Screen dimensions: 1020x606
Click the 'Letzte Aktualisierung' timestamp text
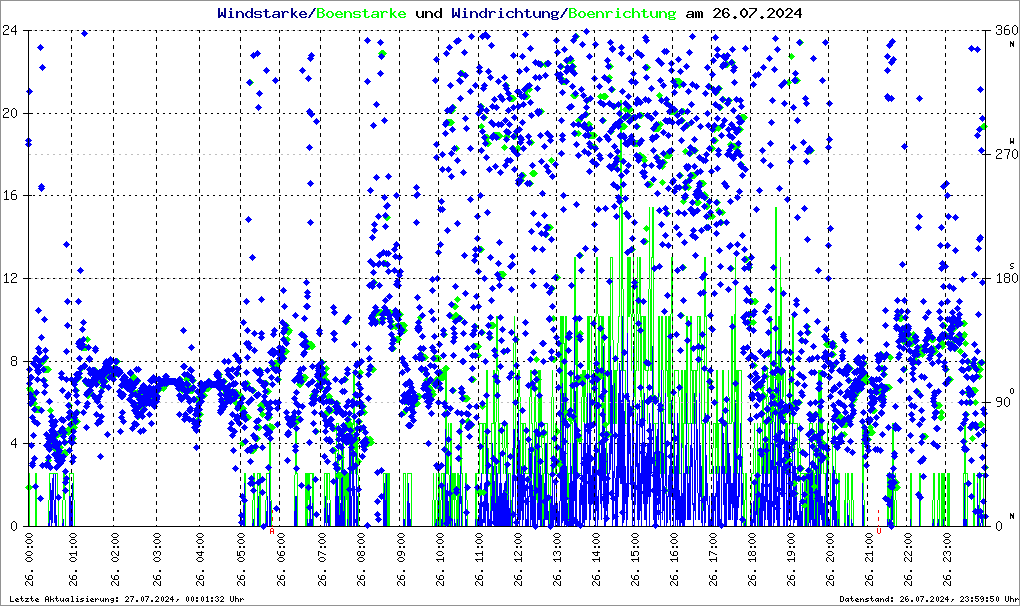[x=128, y=599]
